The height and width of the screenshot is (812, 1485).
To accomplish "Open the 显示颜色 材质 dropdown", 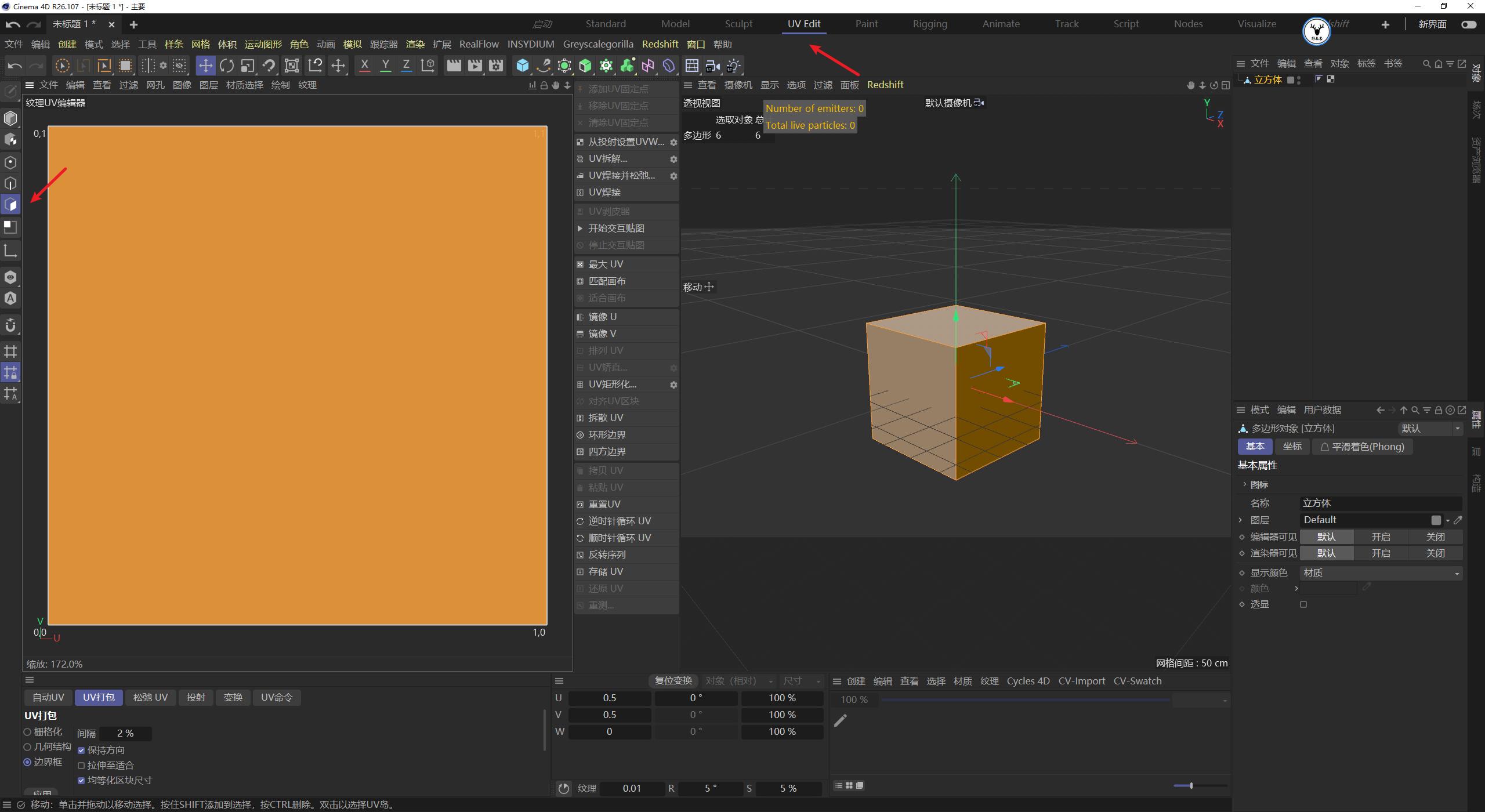I will point(1381,572).
